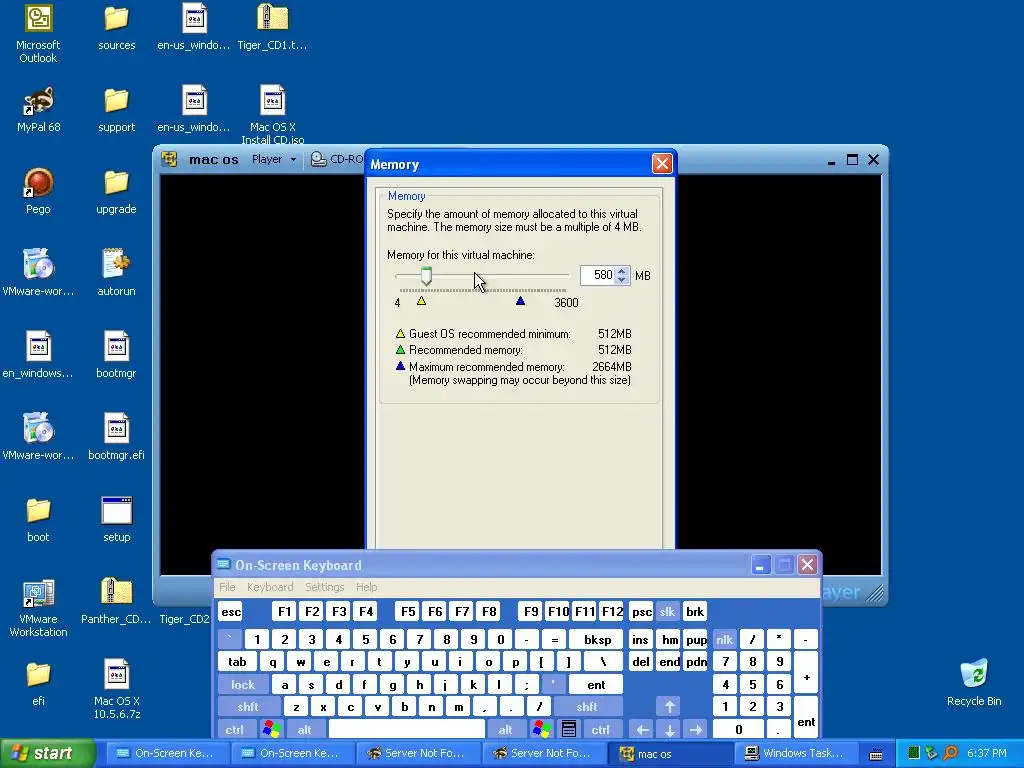
Task: Click the blue maximum memory marker under slider
Action: (520, 300)
